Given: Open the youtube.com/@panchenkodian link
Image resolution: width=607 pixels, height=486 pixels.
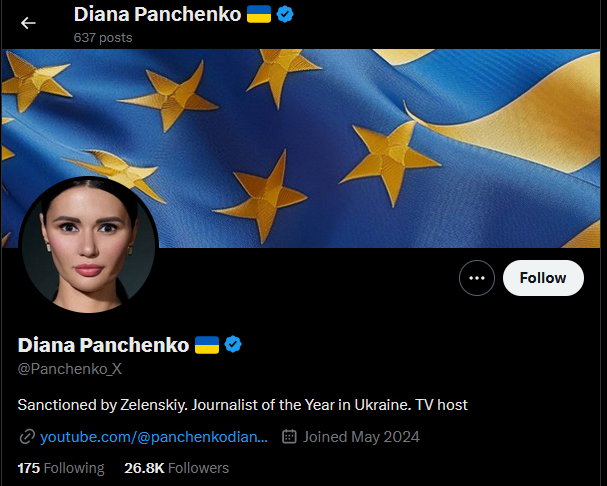Looking at the screenshot, I should click(x=154, y=437).
